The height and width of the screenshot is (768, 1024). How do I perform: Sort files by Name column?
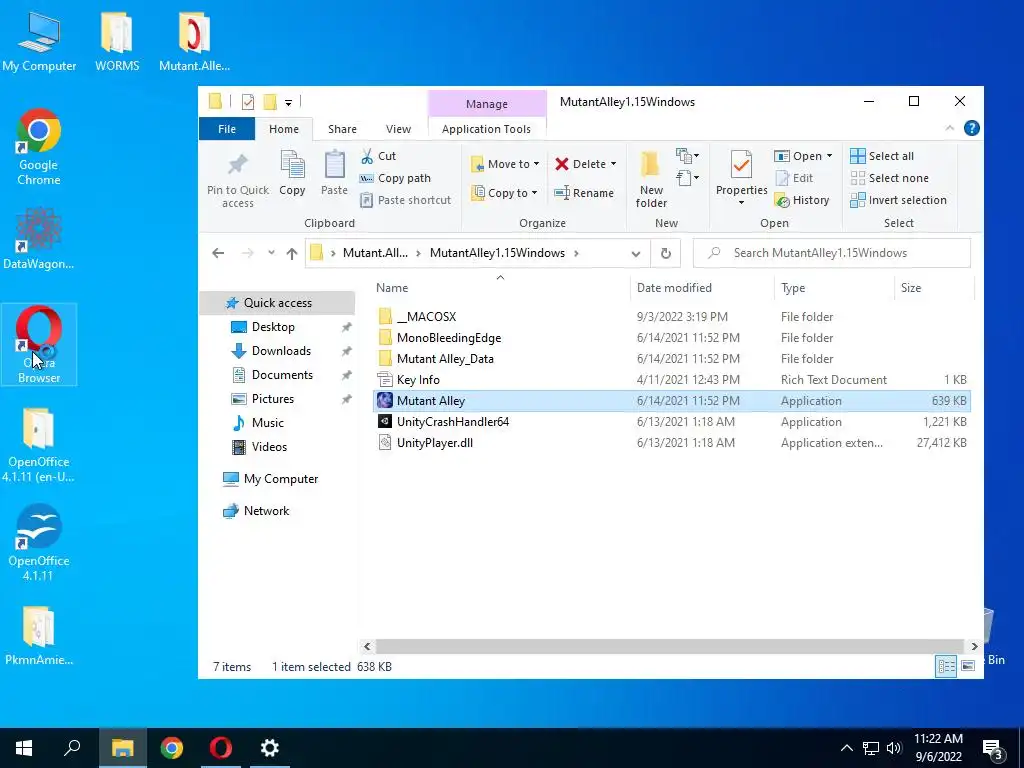[x=500, y=287]
